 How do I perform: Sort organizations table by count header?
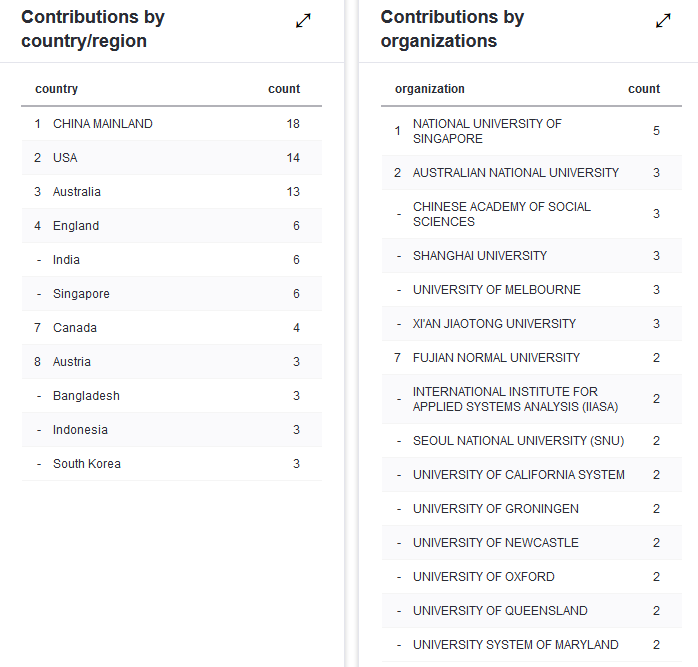644,89
